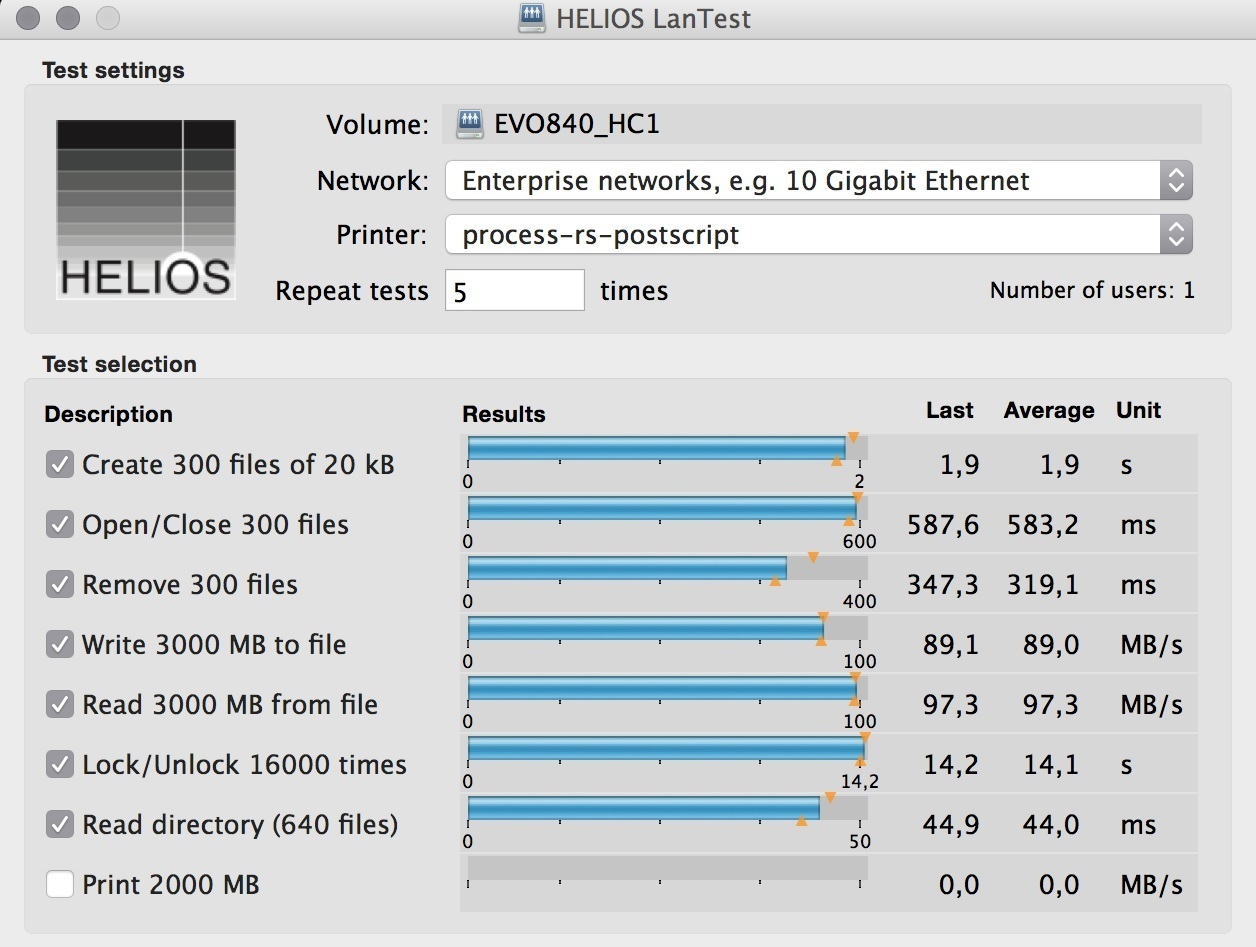Open the Network type dropdown
The height and width of the screenshot is (947, 1256).
pos(819,181)
